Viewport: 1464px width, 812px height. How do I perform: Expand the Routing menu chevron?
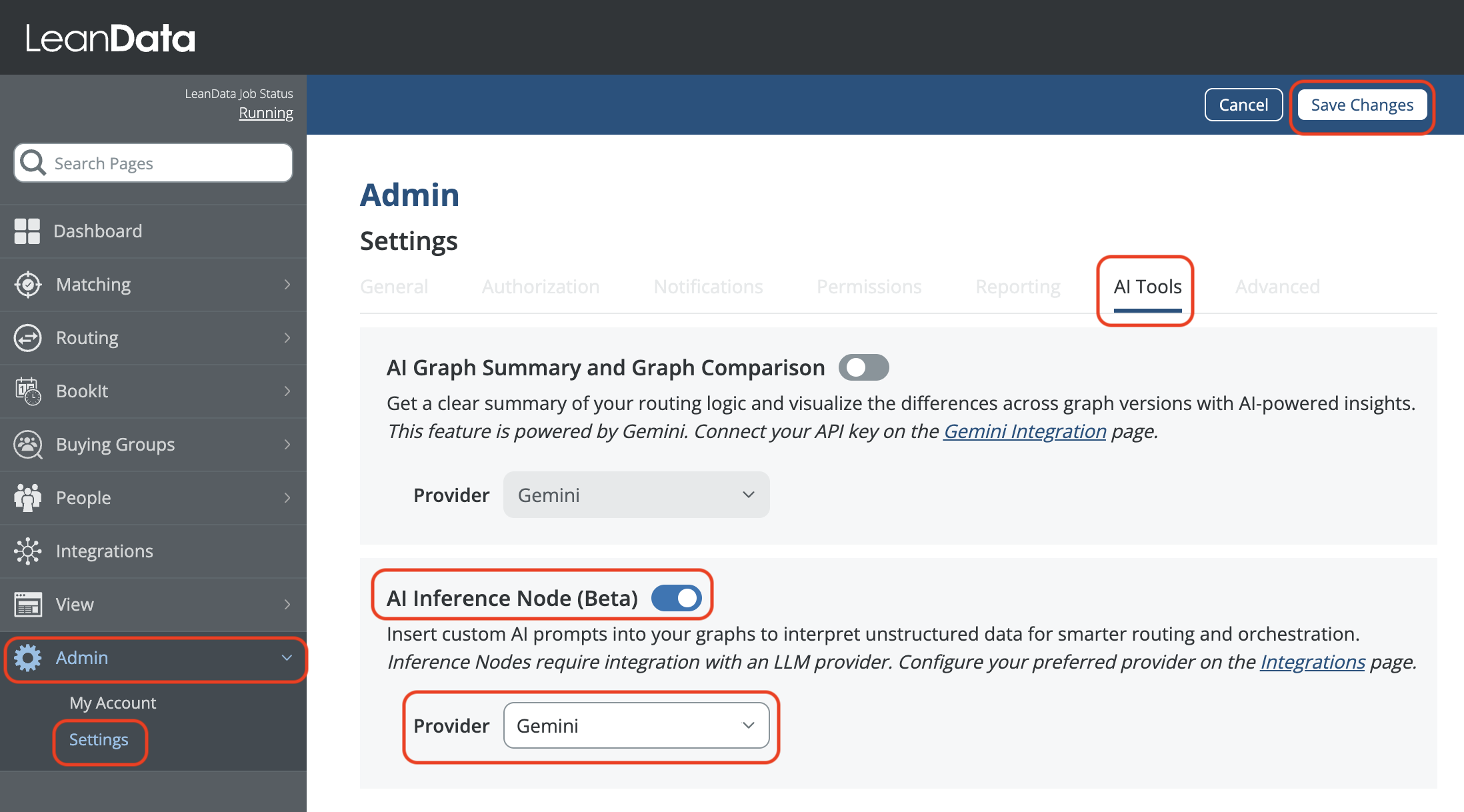pyautogui.click(x=287, y=338)
